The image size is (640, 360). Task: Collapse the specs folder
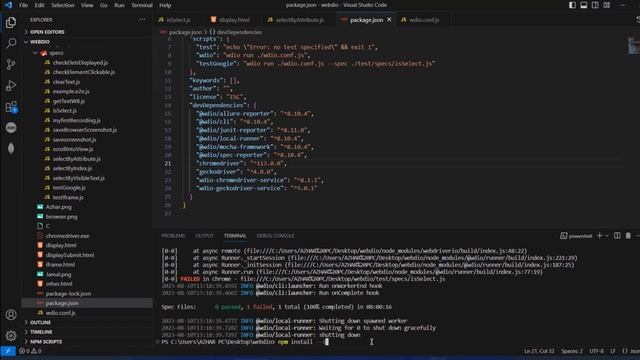click(x=87, y=53)
